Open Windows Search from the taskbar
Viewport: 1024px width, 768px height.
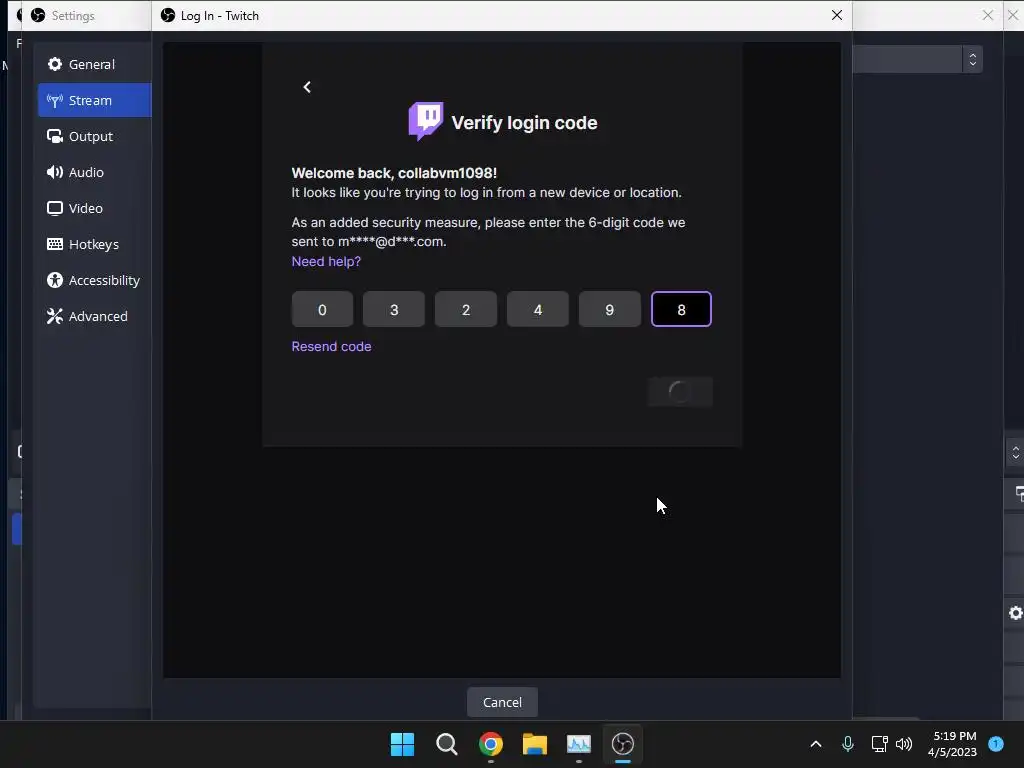click(447, 744)
